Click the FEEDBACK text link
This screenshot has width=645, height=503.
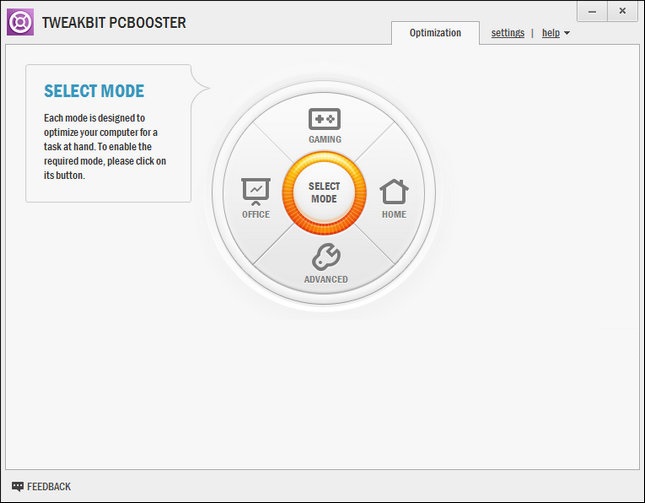(x=49, y=487)
